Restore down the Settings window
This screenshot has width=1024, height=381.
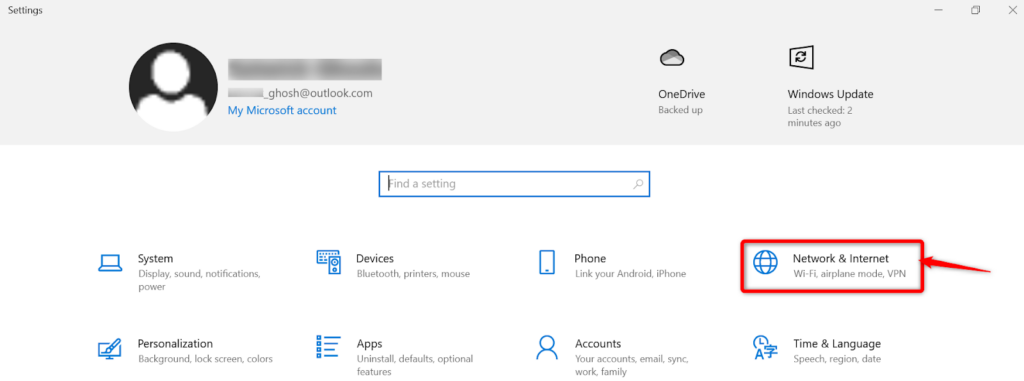[x=975, y=10]
